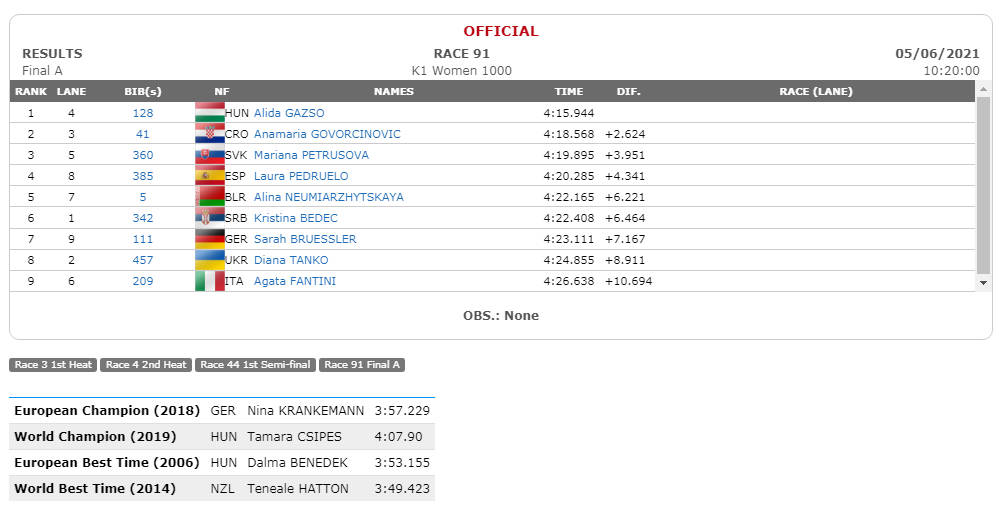Click the scrollbar down arrow in results
Screen dimensions: 1000x525
point(983,283)
